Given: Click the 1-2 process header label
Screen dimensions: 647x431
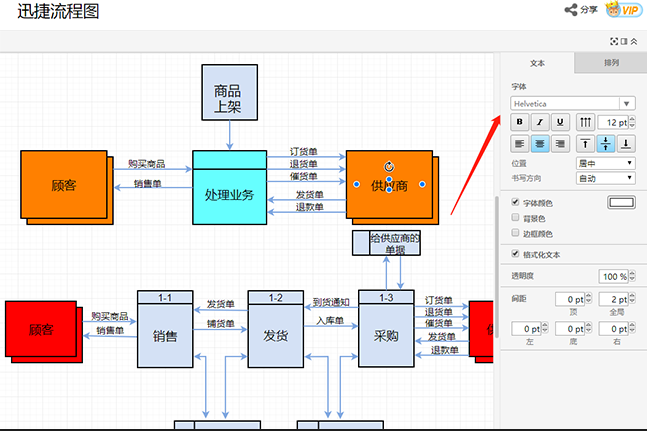Looking at the screenshot, I should [x=276, y=297].
